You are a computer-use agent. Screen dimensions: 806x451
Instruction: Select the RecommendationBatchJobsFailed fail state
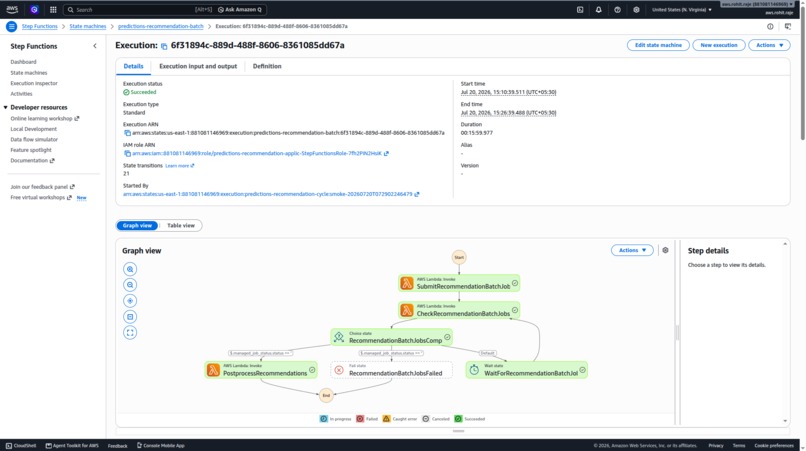[x=391, y=370]
